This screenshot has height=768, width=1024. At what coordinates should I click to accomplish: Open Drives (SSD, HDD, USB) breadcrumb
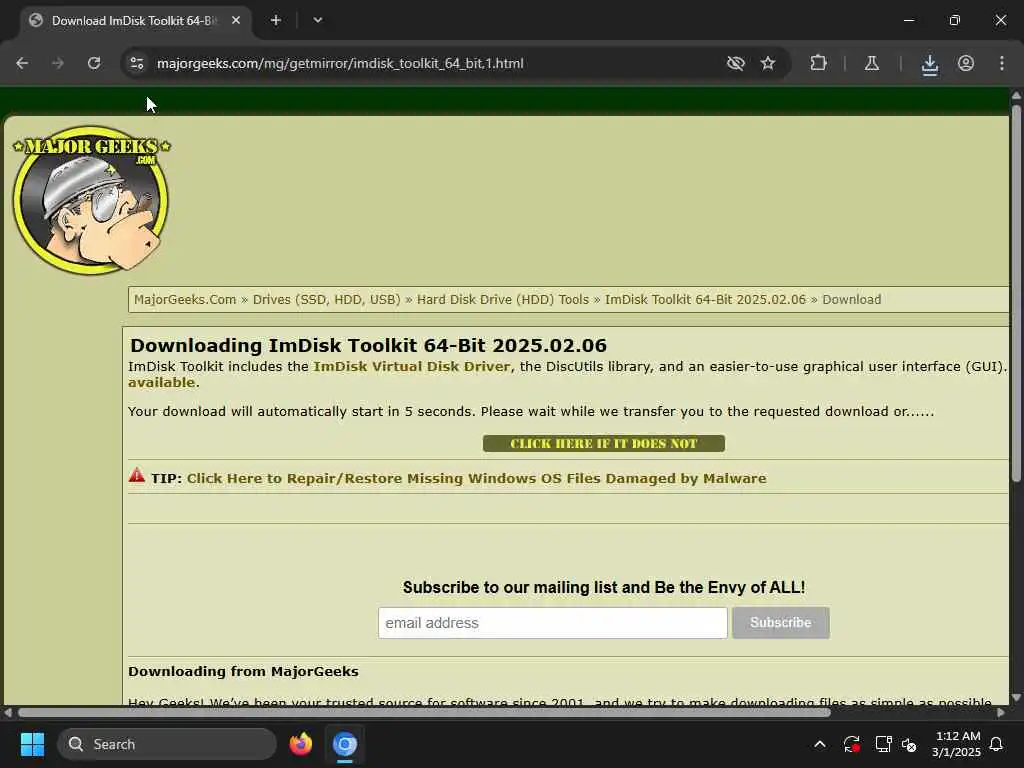pos(327,300)
